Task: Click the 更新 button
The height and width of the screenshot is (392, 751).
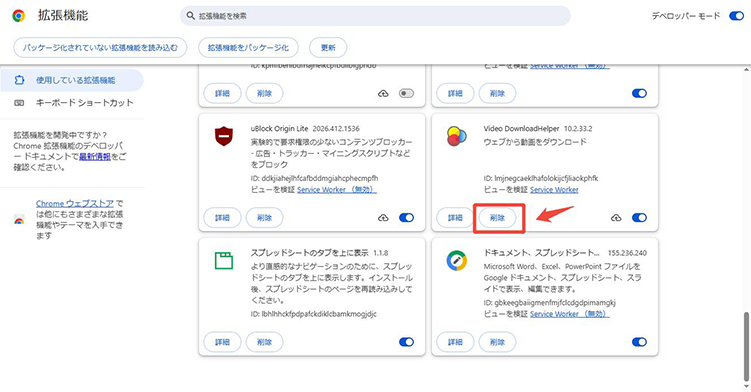Action: [328, 47]
